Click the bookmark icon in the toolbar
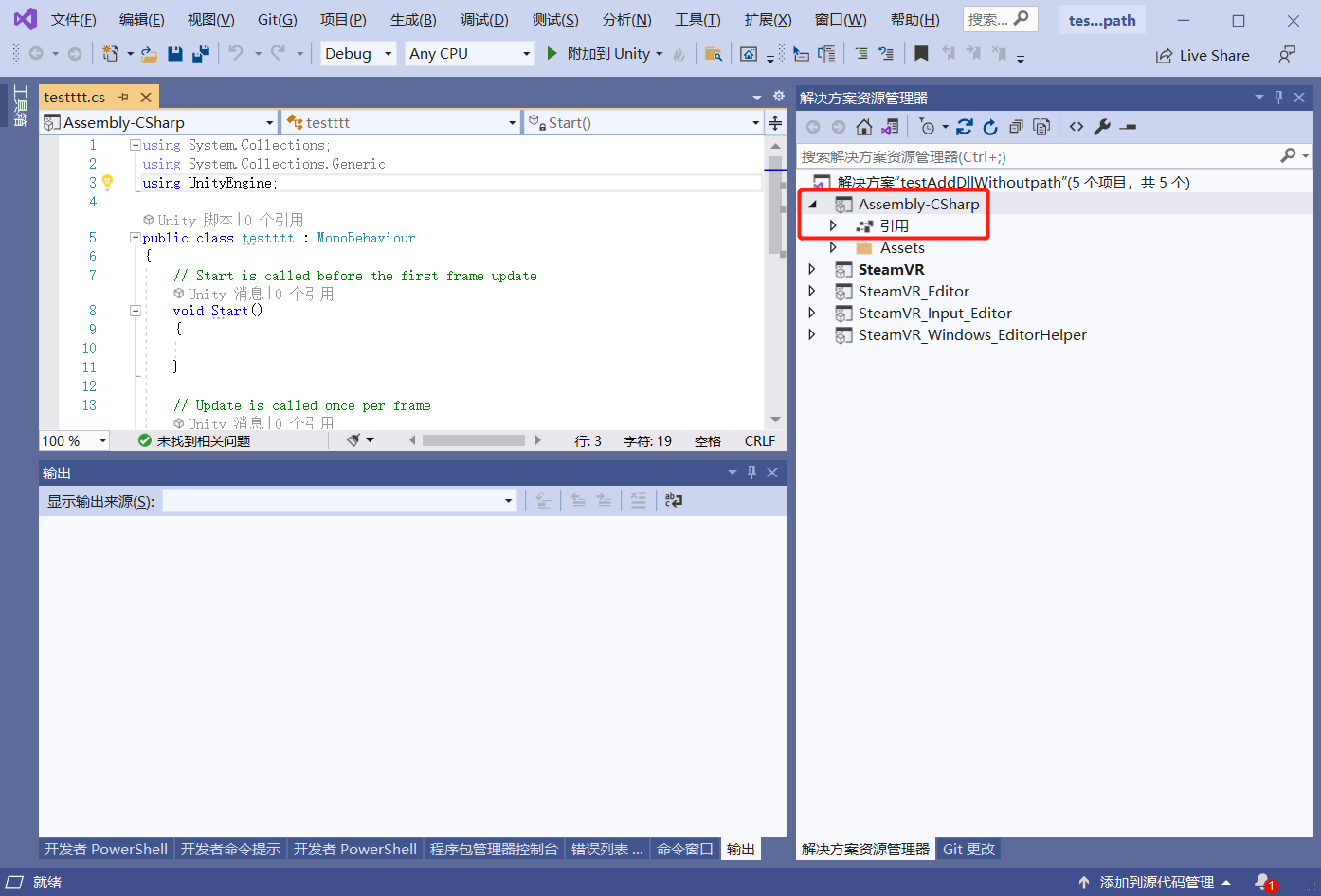The image size is (1321, 896). click(921, 54)
